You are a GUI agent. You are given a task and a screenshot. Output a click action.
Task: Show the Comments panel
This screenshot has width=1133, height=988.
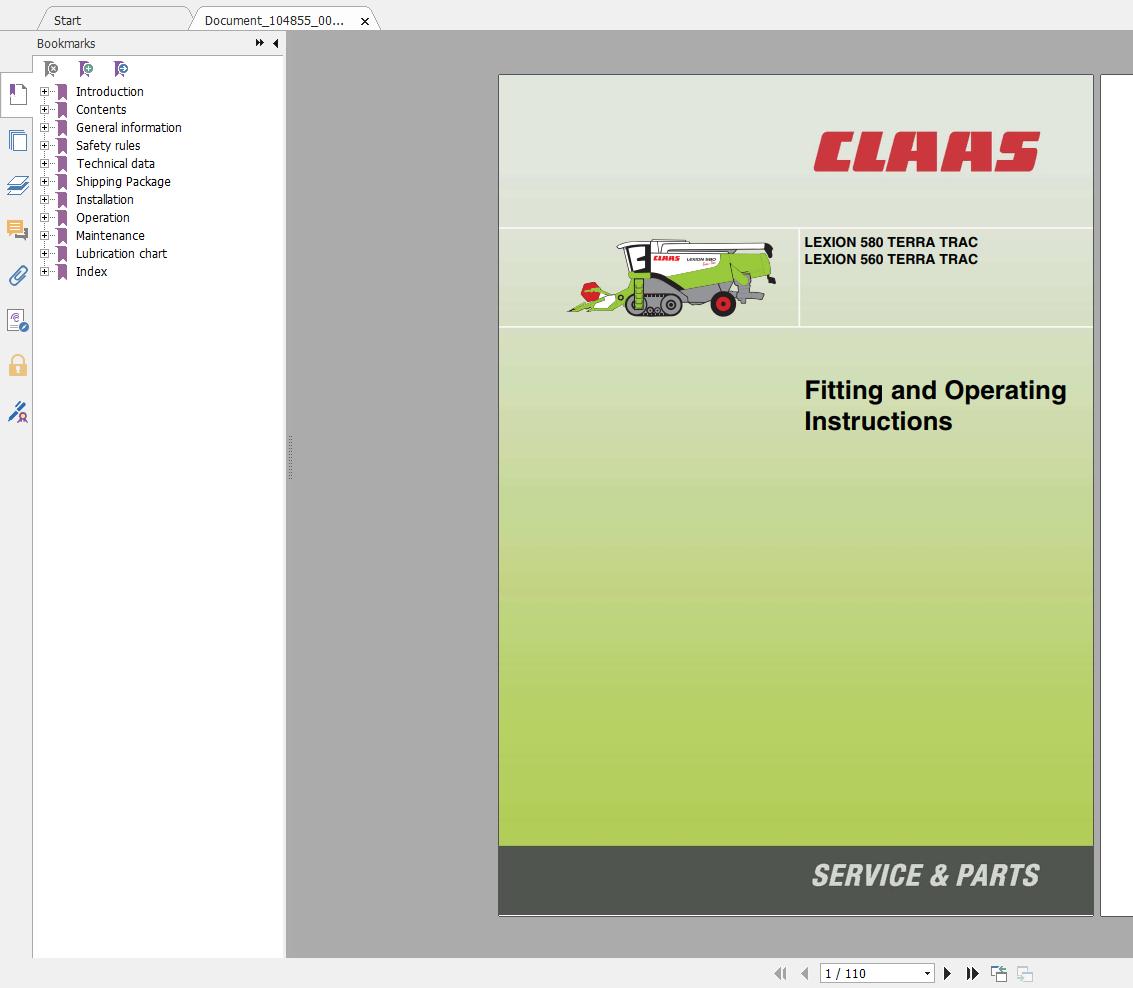pyautogui.click(x=17, y=231)
